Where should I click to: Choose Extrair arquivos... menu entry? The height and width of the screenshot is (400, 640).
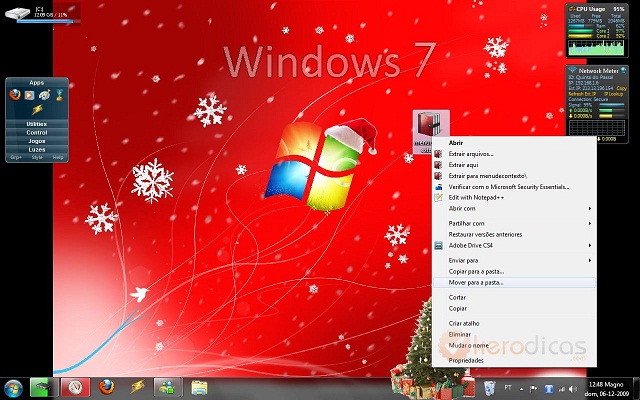[x=514, y=154]
